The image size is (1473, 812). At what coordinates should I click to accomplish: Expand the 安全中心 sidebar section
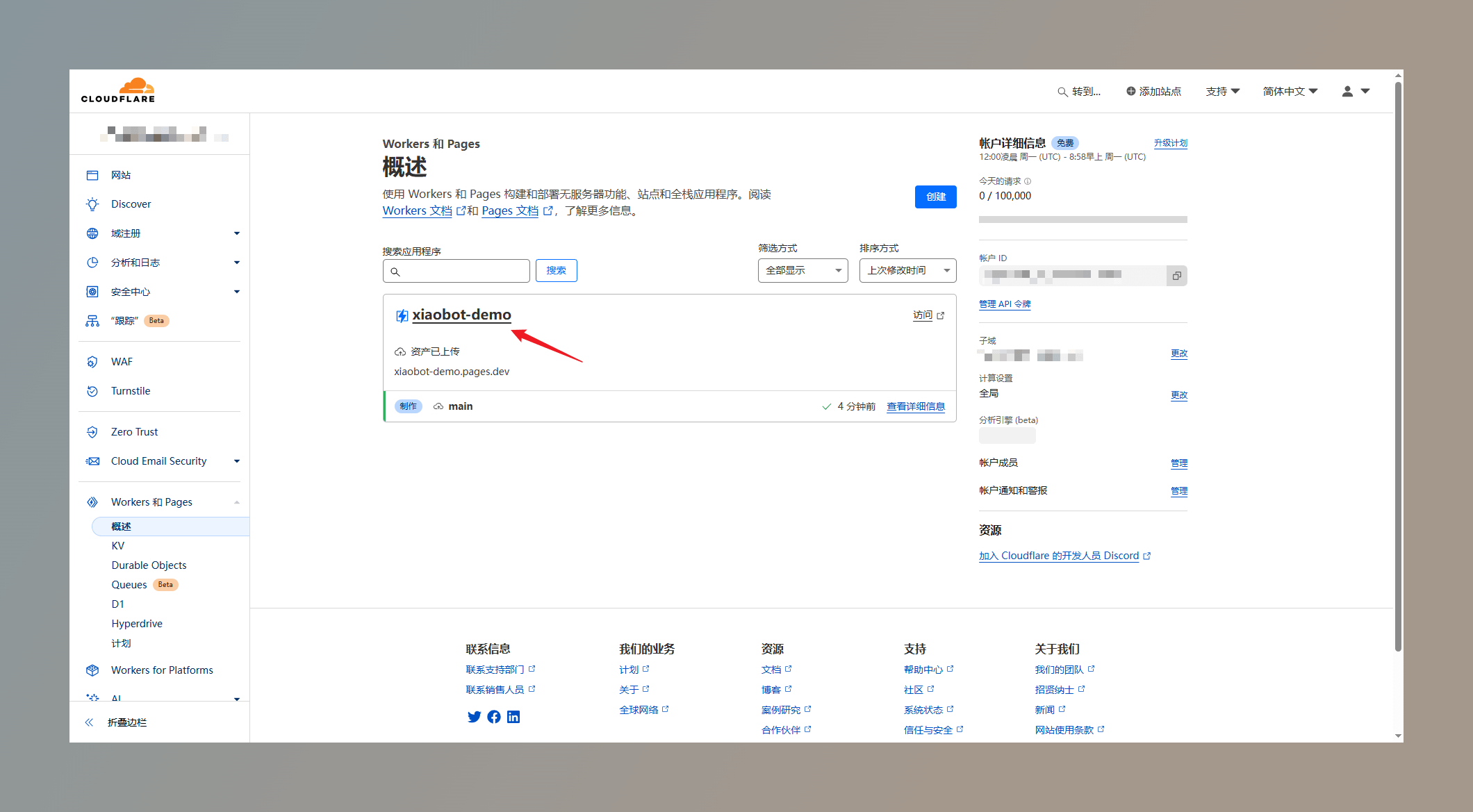click(x=237, y=292)
